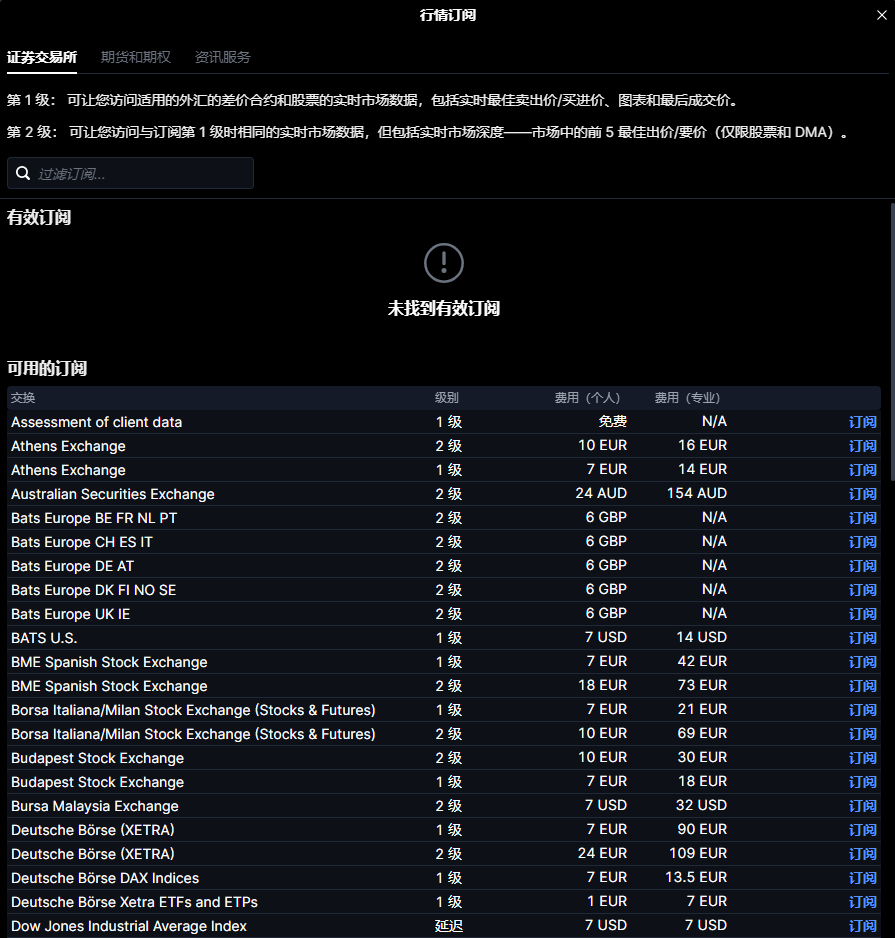895x938 pixels.
Task: Click the '13.5 EUR' professional fee
Action: pyautogui.click(x=696, y=878)
